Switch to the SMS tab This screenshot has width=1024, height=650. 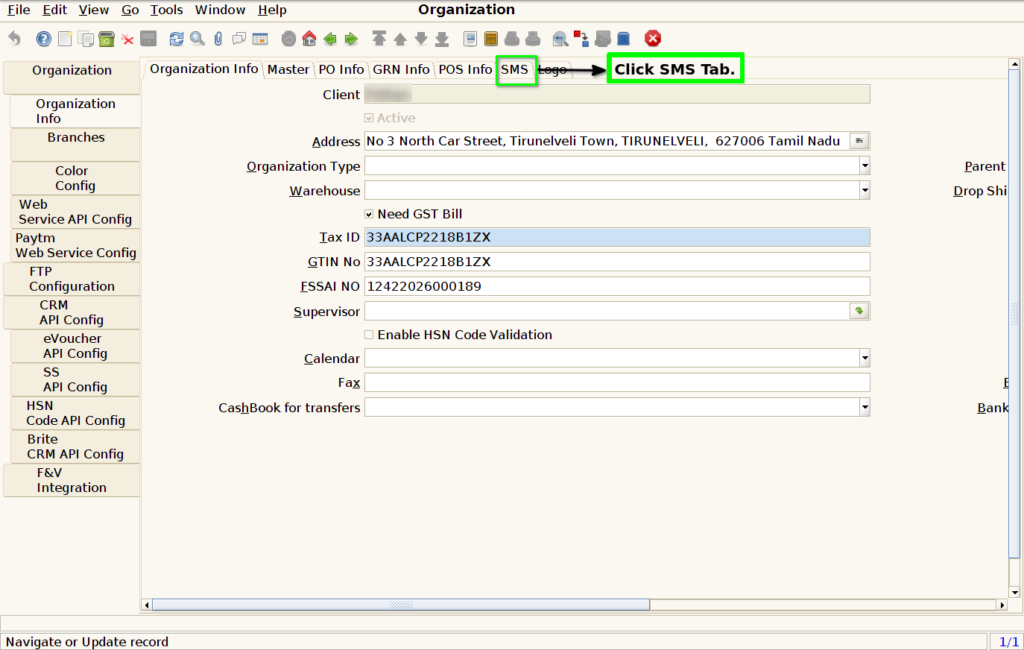(515, 69)
